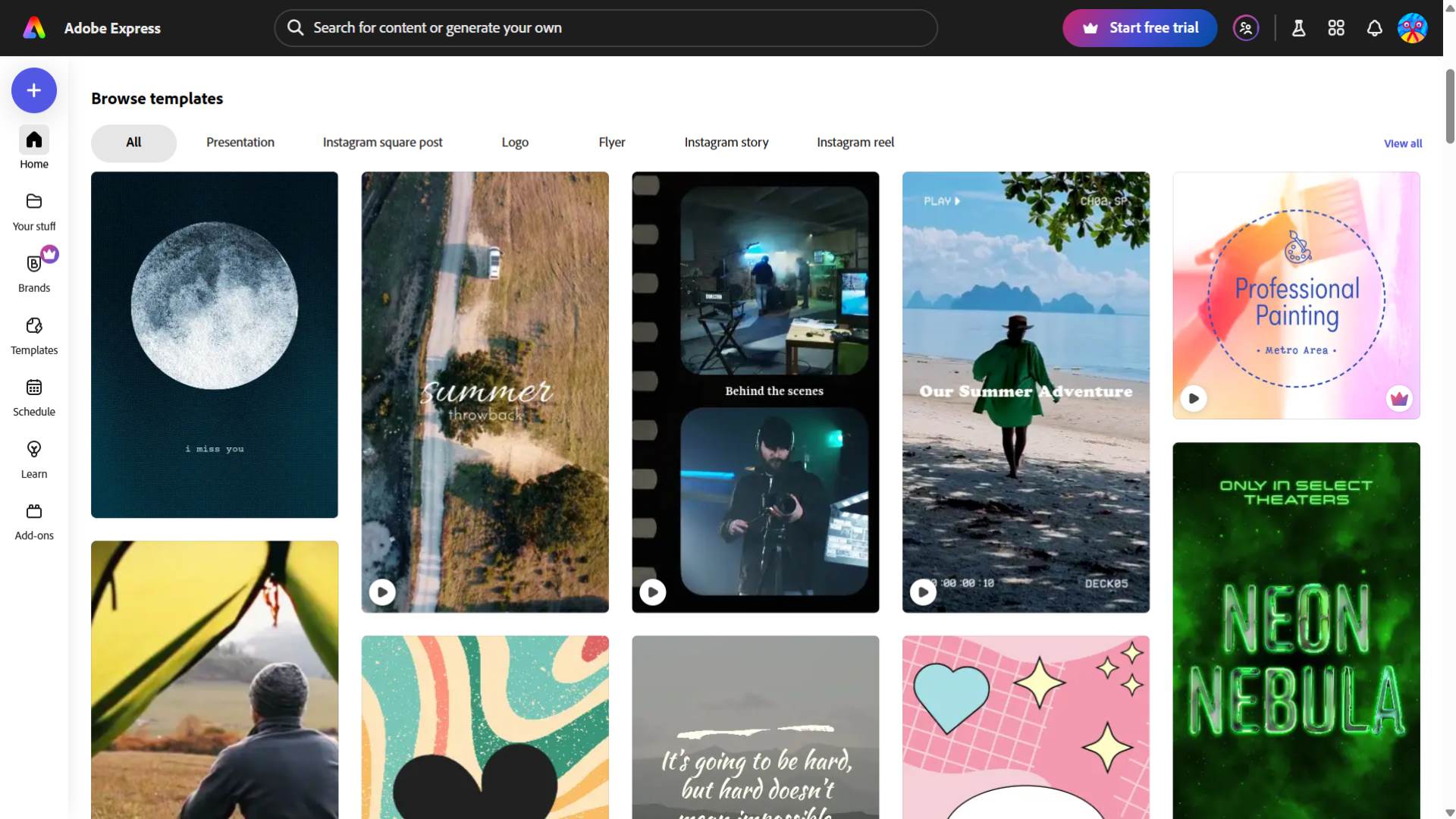Open the invite people icon
This screenshot has width=1456, height=819.
pos(1246,28)
